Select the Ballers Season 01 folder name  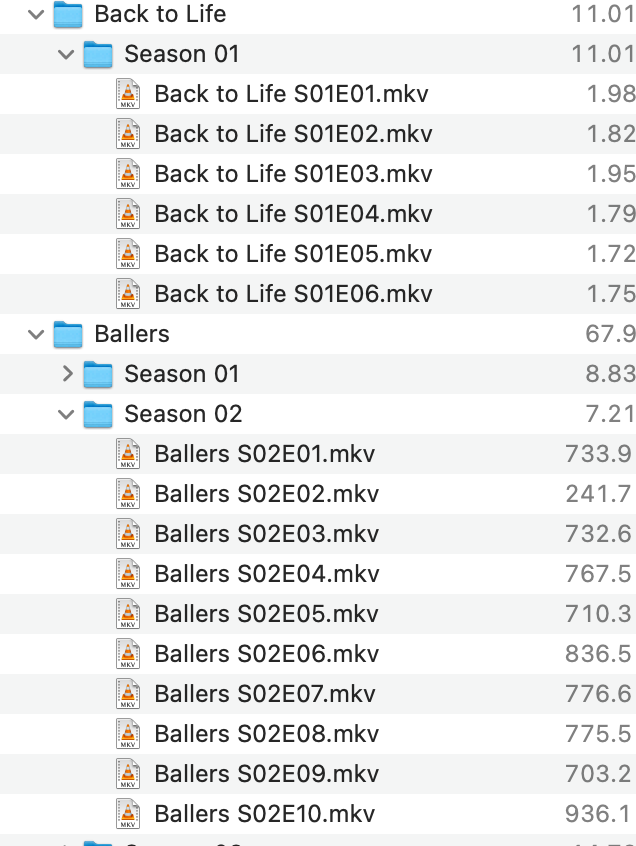(x=182, y=374)
